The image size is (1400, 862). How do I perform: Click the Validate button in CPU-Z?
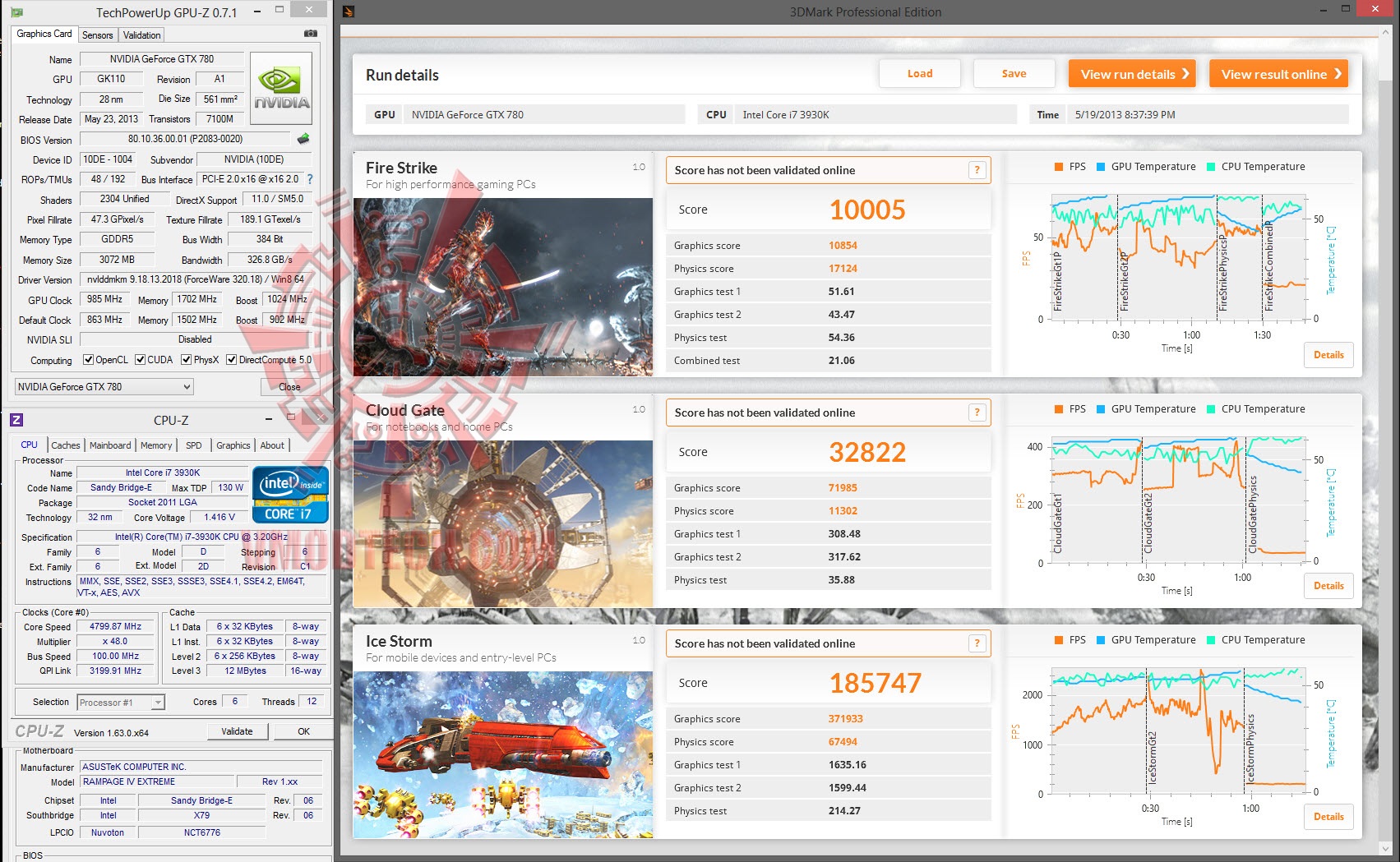237,731
